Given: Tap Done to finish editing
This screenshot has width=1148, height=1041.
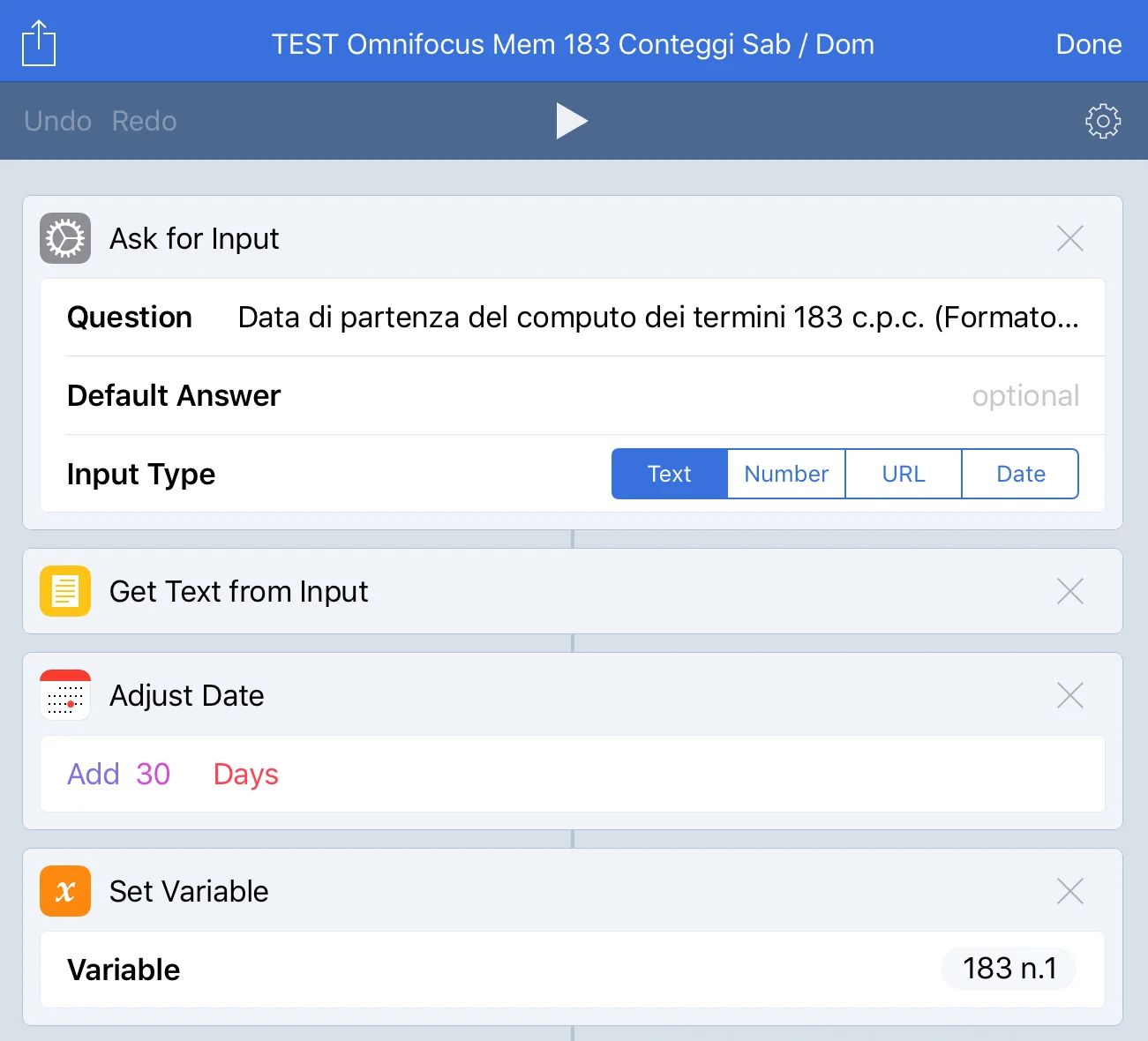Looking at the screenshot, I should [x=1089, y=44].
